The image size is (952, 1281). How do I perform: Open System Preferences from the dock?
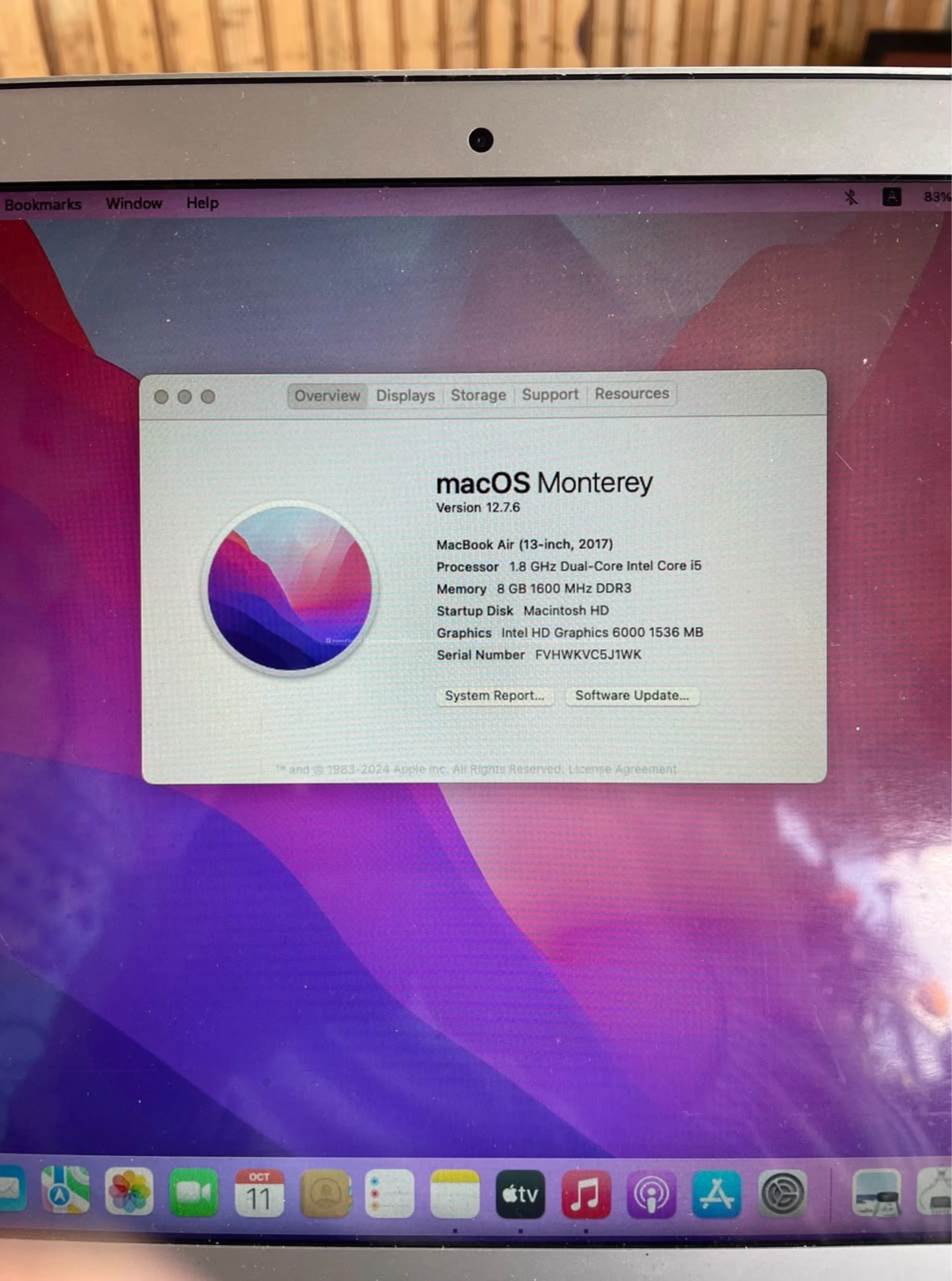[x=782, y=1193]
